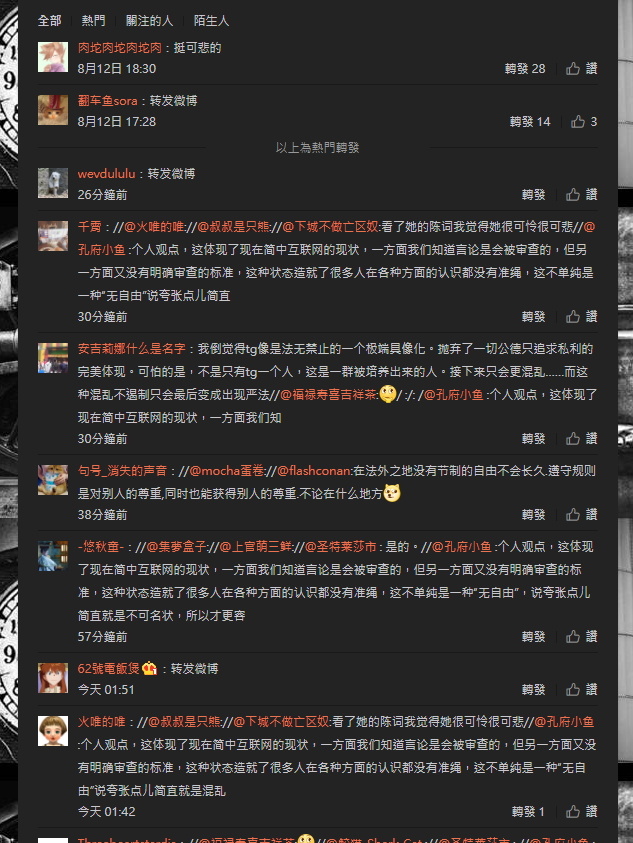The image size is (633, 843).
Task: Switch to the 熱門 tab
Action: coord(93,20)
